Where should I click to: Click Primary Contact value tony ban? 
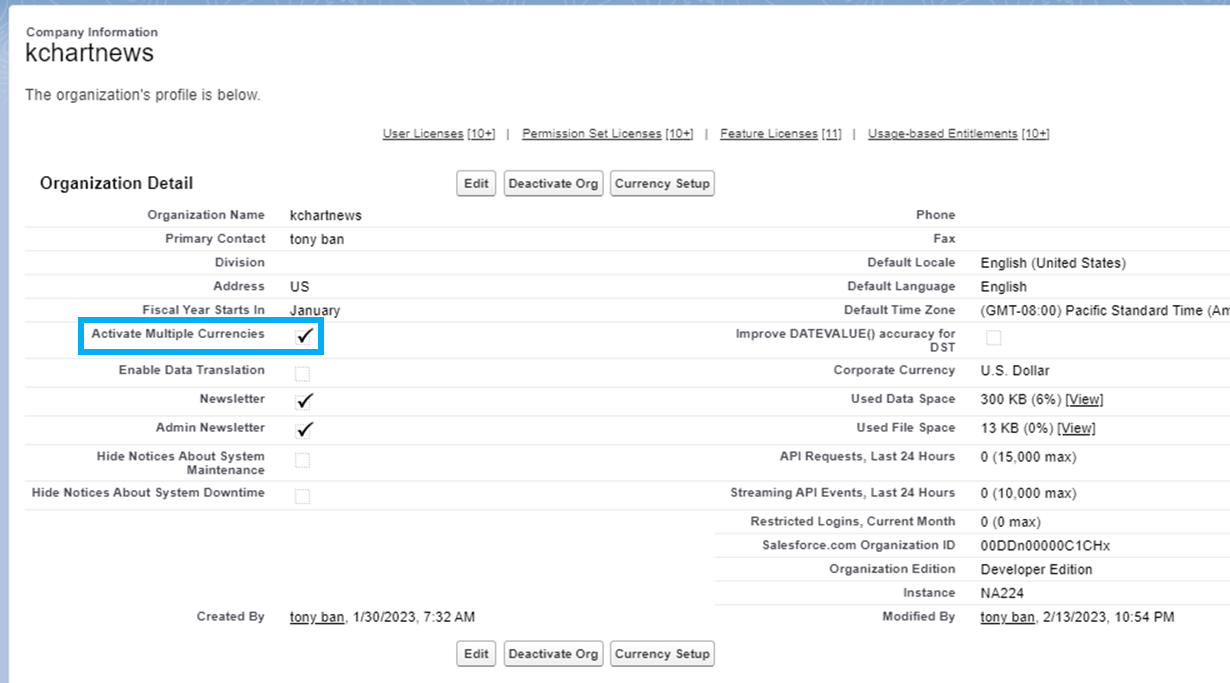coord(317,239)
